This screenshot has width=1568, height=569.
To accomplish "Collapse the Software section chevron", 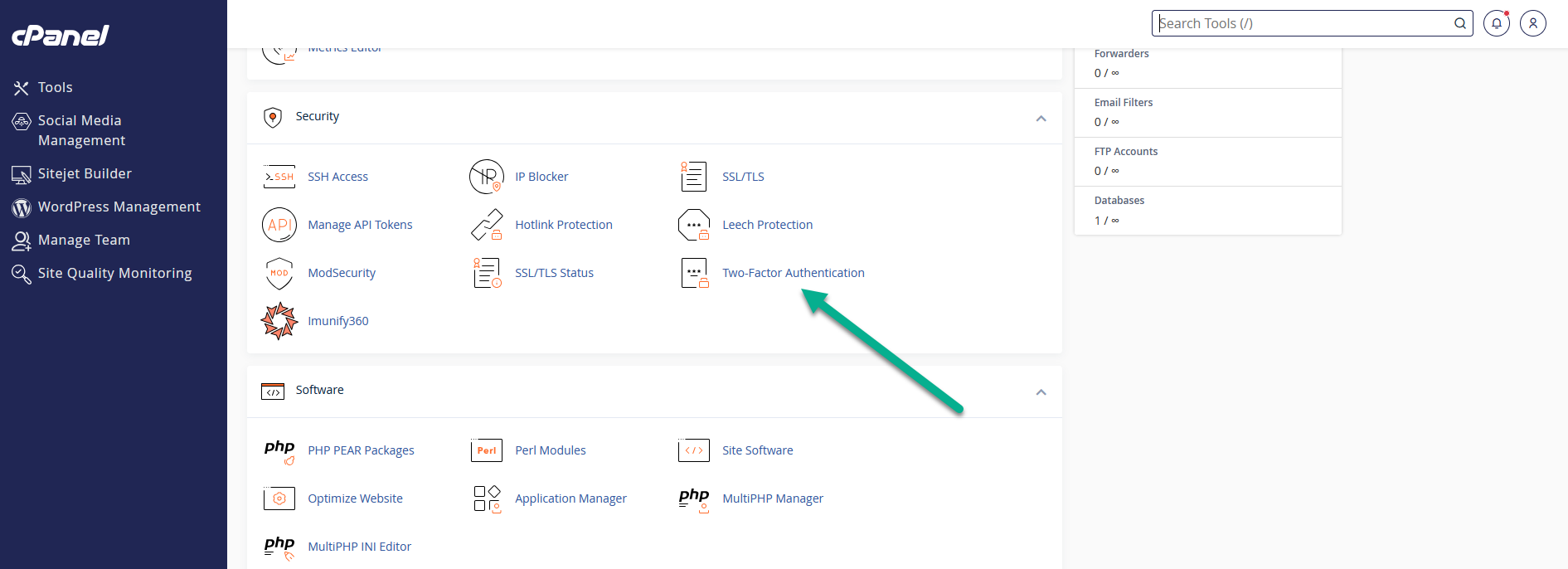I will coord(1041,391).
